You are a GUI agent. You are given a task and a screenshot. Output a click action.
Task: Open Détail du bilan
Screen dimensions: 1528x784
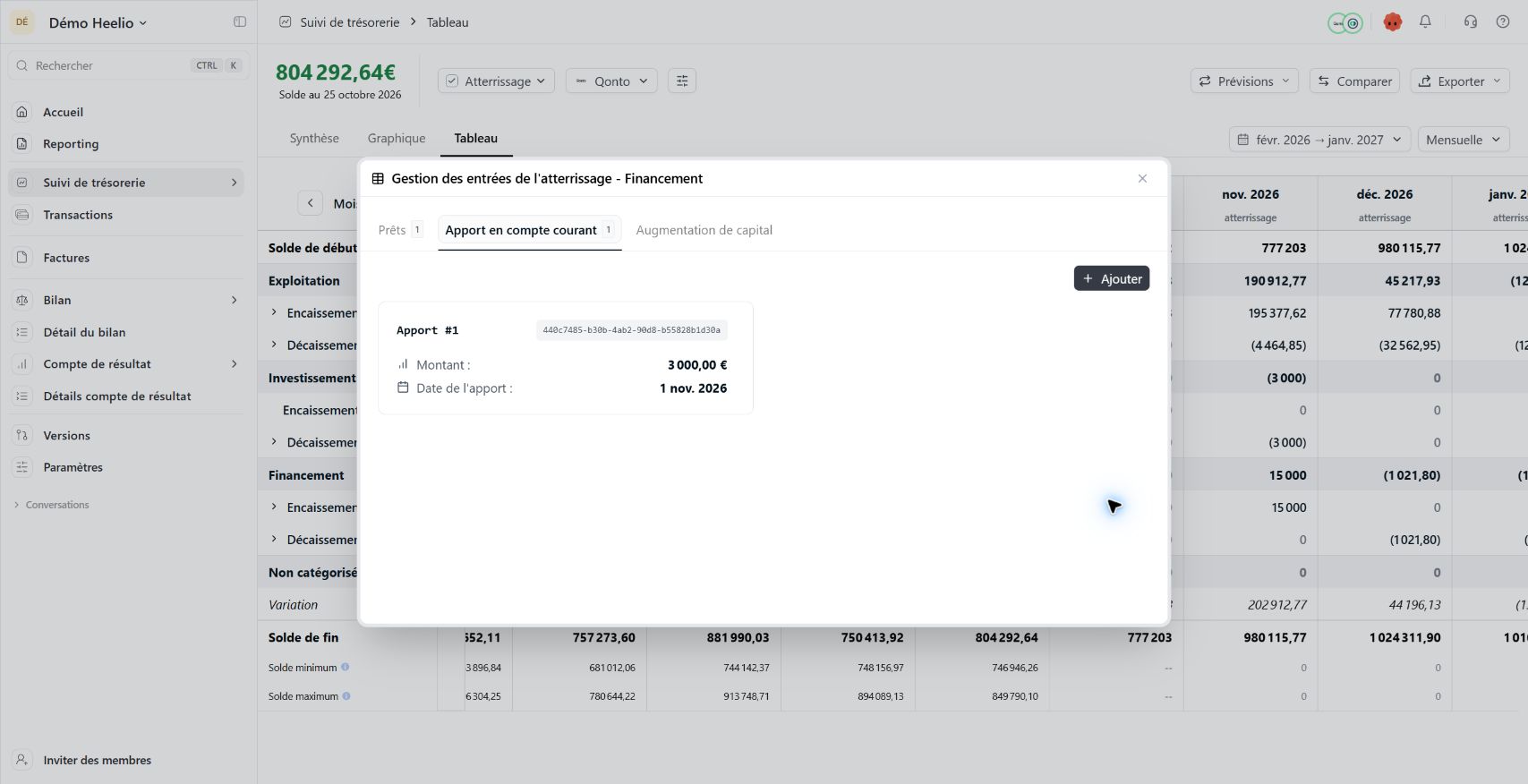coord(126,332)
